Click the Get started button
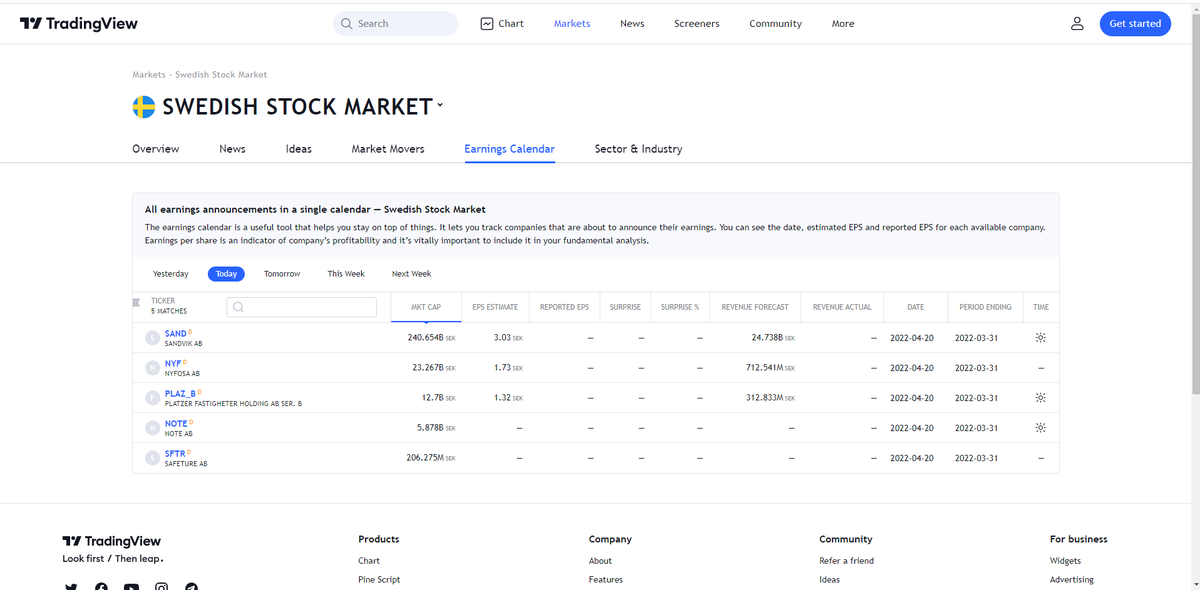The image size is (1200, 590). click(x=1135, y=23)
